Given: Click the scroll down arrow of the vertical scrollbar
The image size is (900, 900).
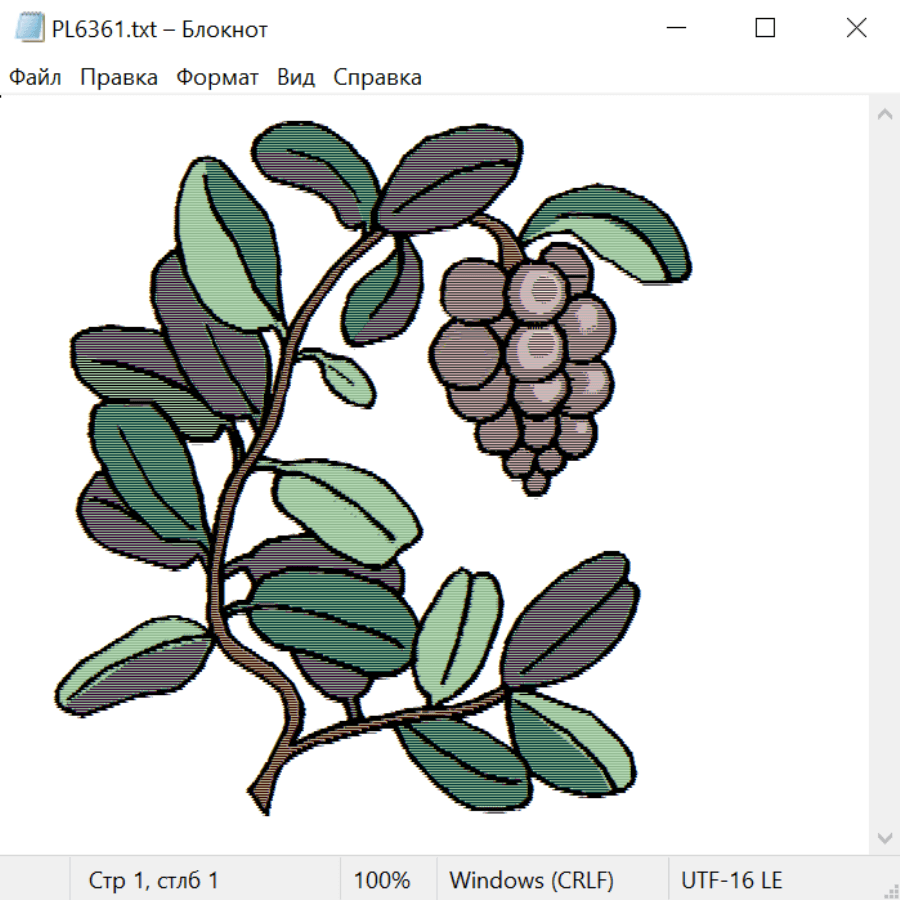Looking at the screenshot, I should click(x=885, y=838).
